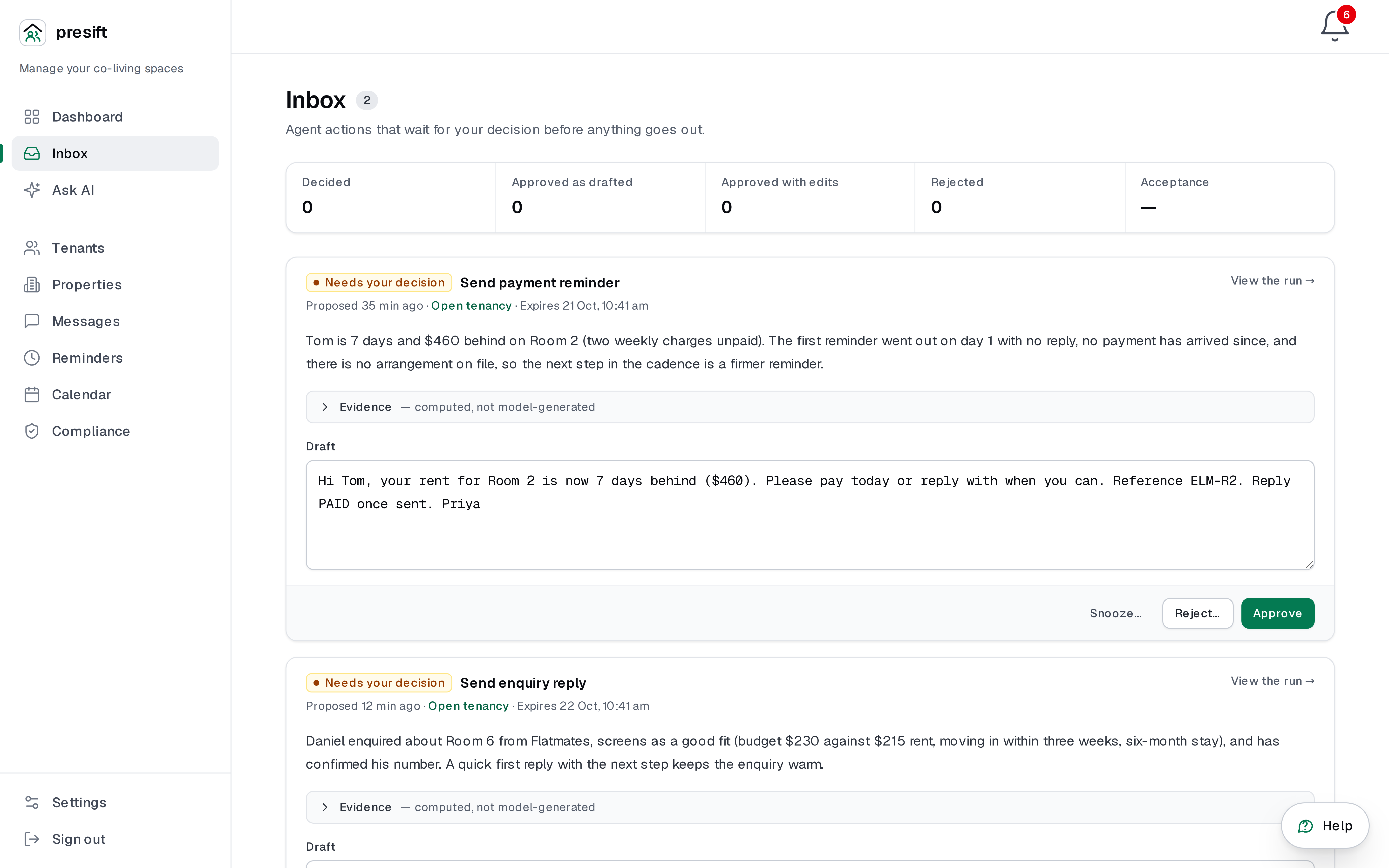Click the Settings sliders icon
This screenshot has width=1389, height=868.
click(x=32, y=803)
